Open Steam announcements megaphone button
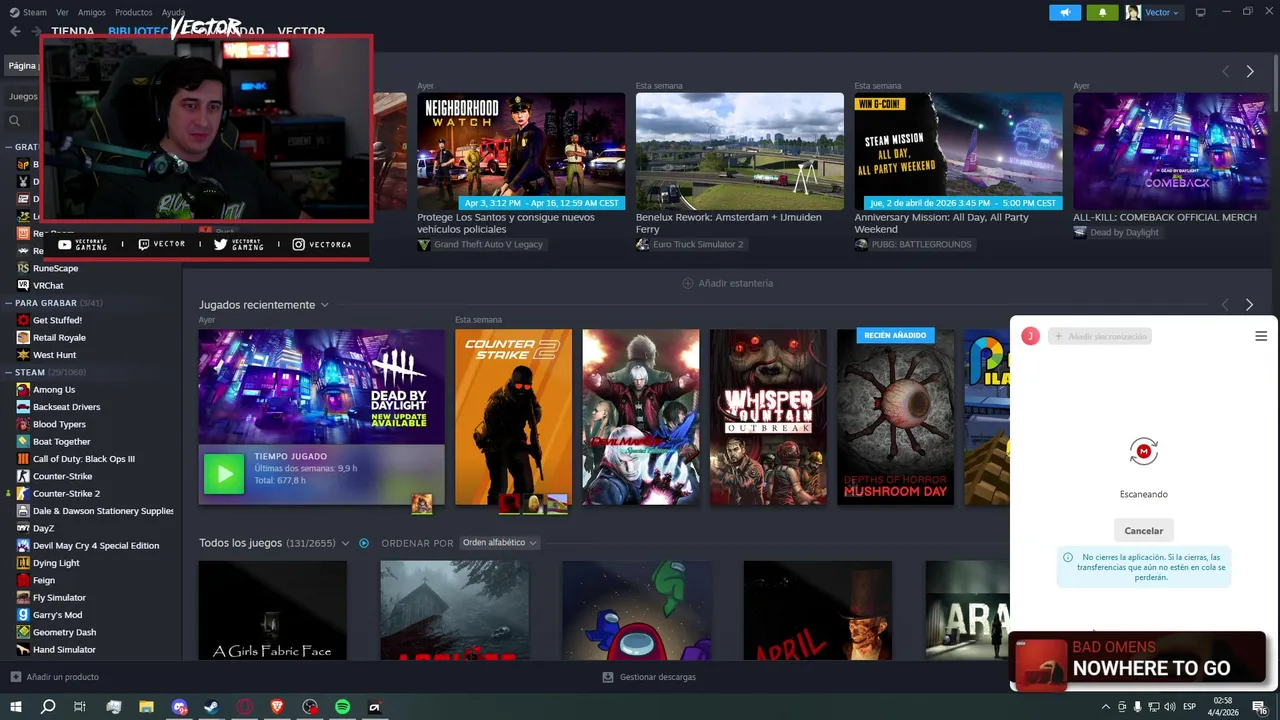1280x720 pixels. click(1065, 12)
